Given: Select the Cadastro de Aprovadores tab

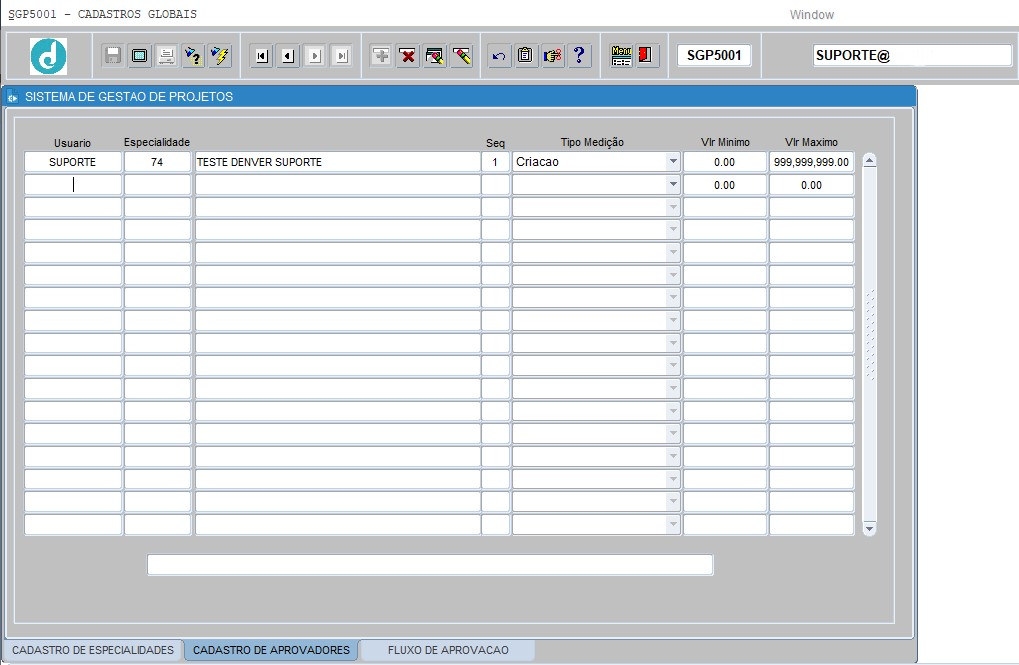Looking at the screenshot, I should [x=271, y=650].
